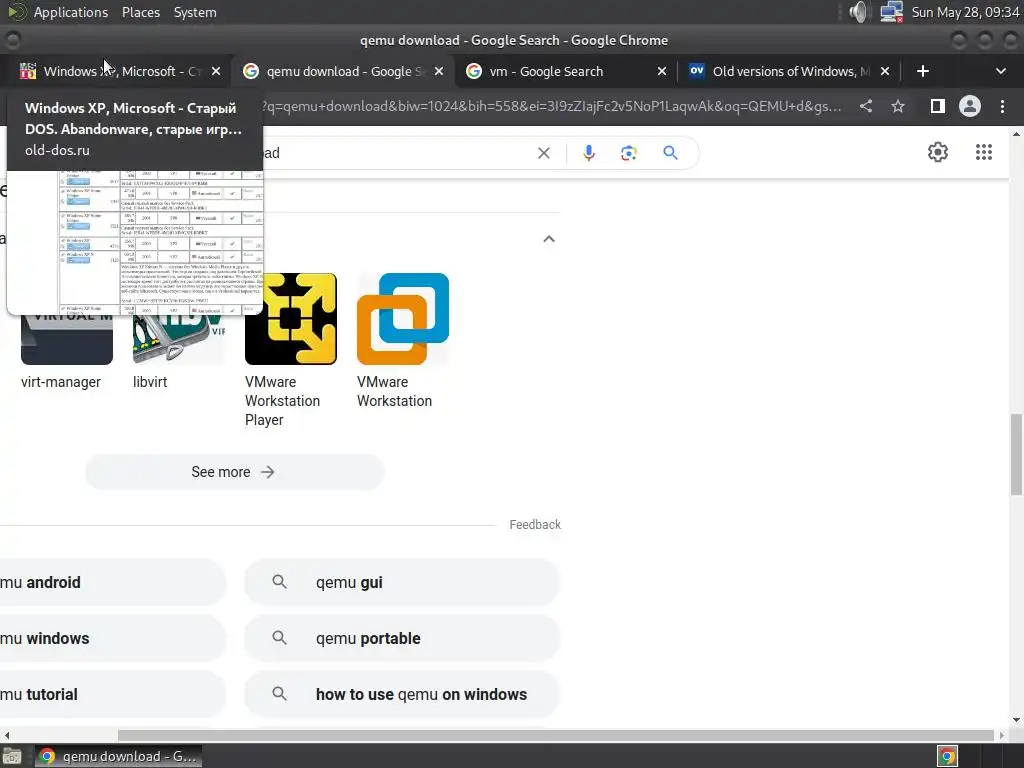Image resolution: width=1024 pixels, height=768 pixels.
Task: Open the Chrome side panel
Action: tap(938, 106)
